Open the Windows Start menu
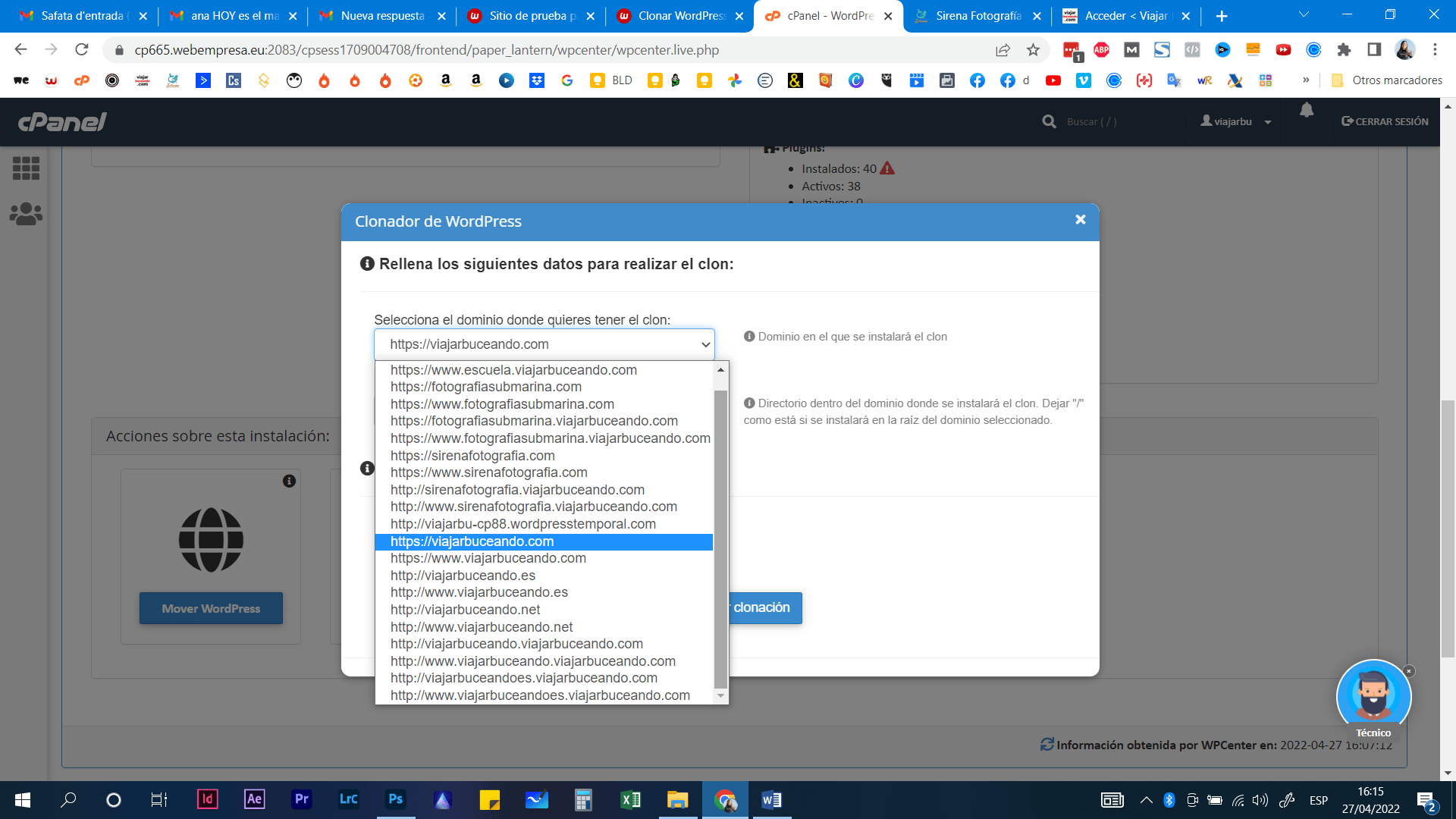The width and height of the screenshot is (1456, 819). coord(22,800)
